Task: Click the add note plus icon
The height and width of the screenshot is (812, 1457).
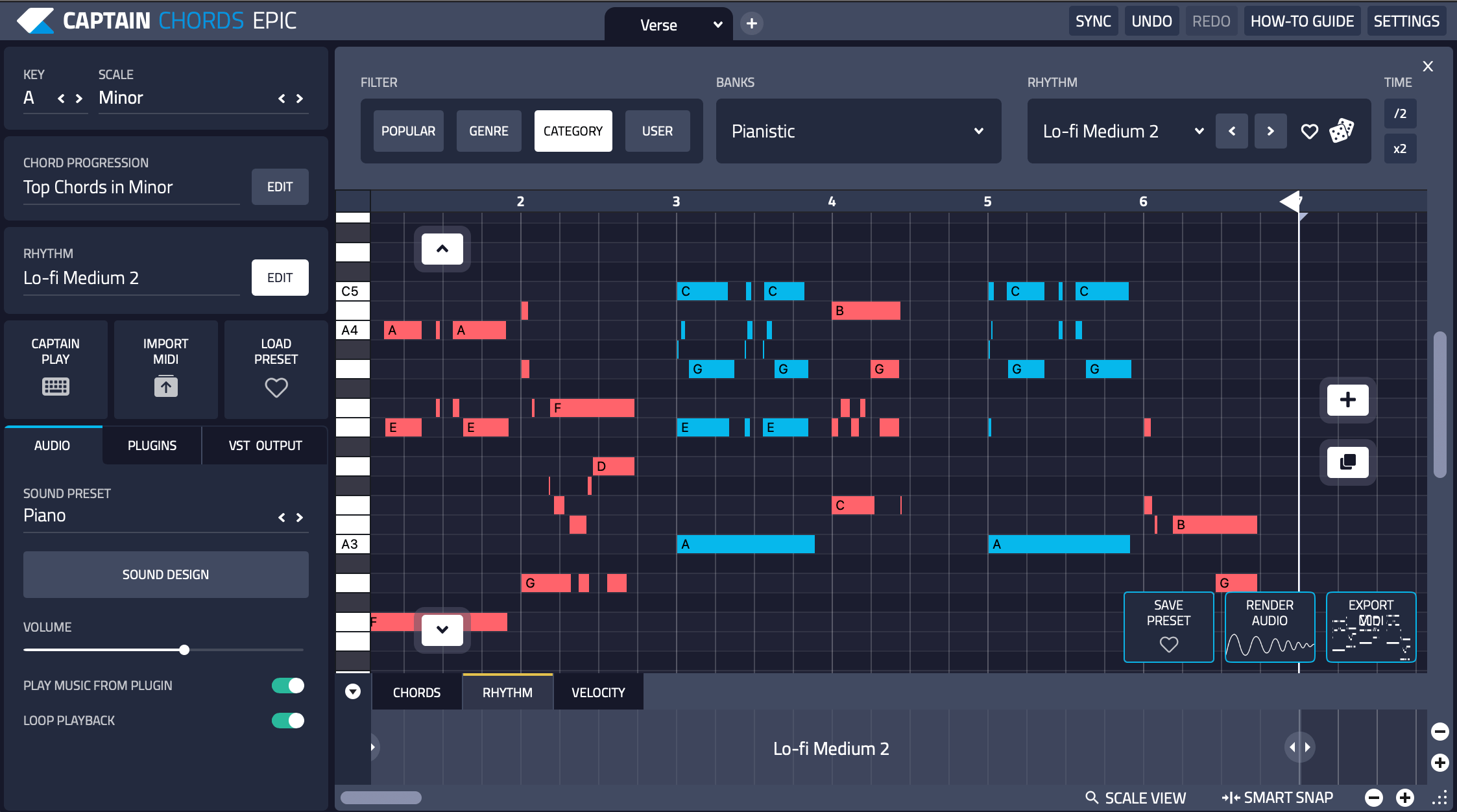Action: point(1347,400)
